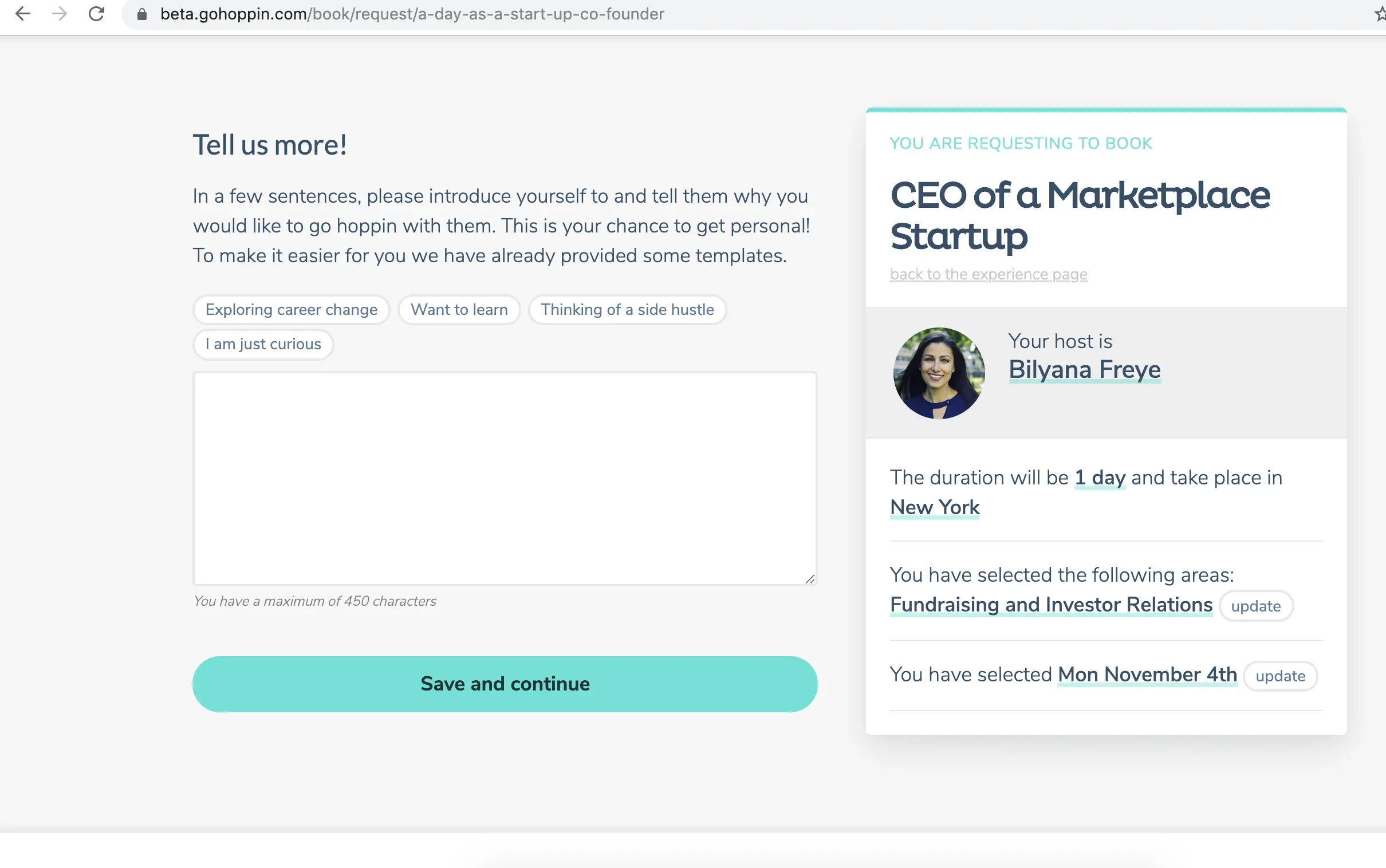The width and height of the screenshot is (1386, 868).
Task: Select the 'Exploring career change' template
Action: (x=291, y=310)
